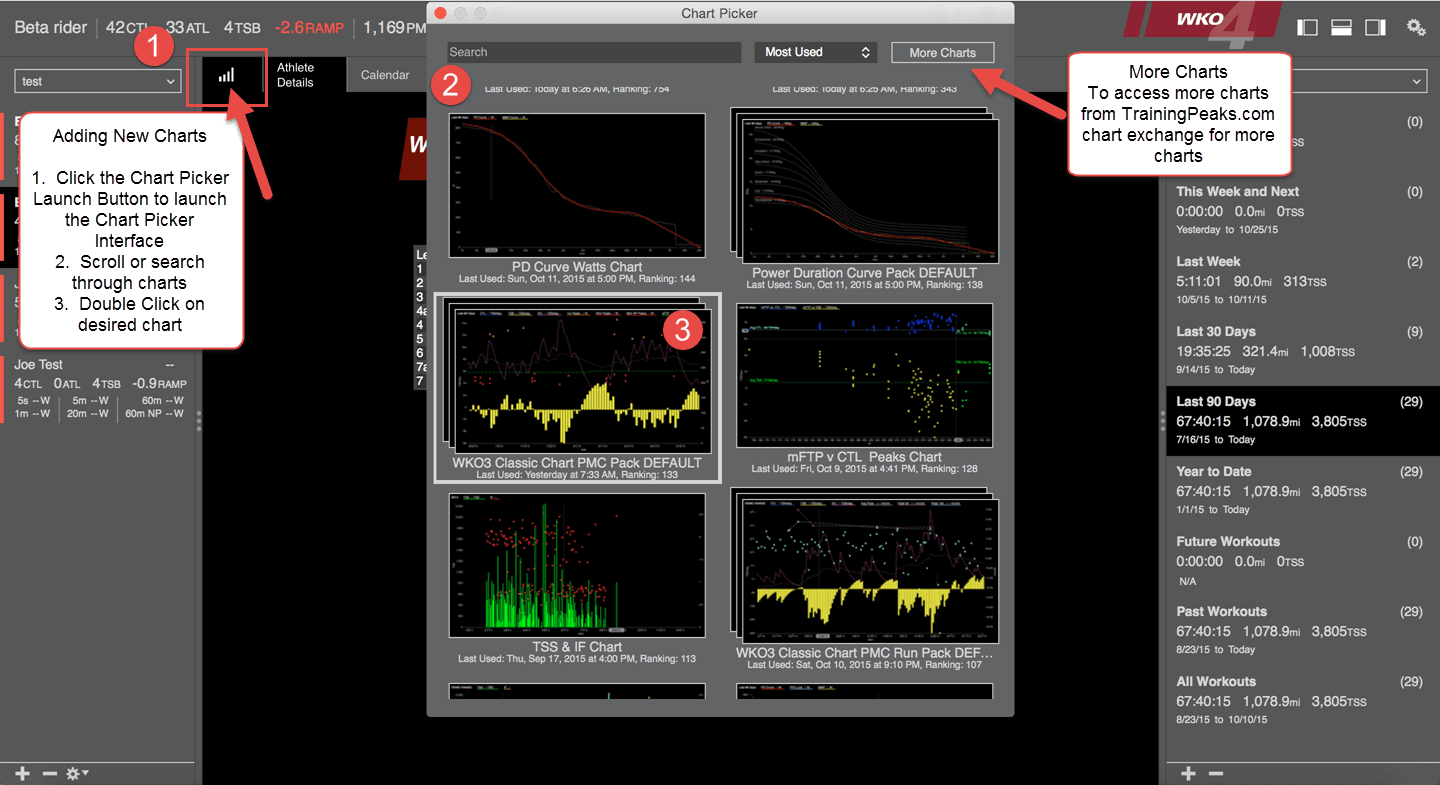
Task: Select the PD Curve Watts Chart thumbnail
Action: click(x=577, y=185)
